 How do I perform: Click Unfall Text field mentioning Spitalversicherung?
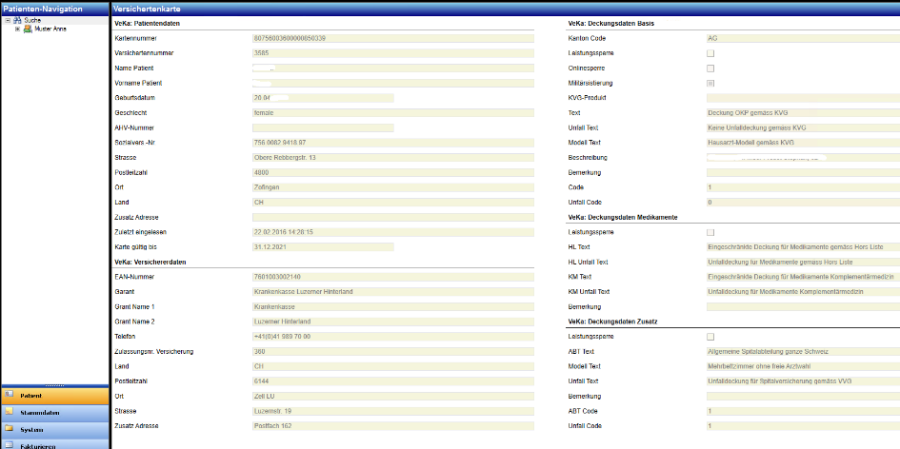pyautogui.click(x=803, y=381)
